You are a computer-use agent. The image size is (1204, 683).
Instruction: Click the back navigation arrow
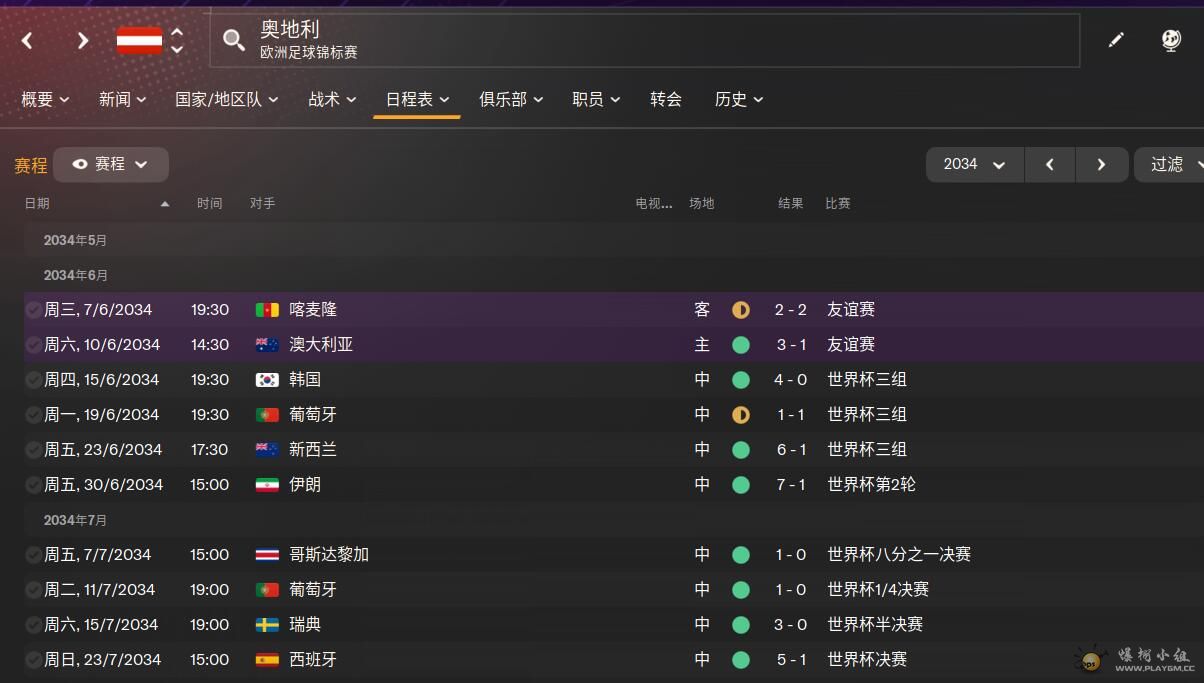(x=27, y=40)
